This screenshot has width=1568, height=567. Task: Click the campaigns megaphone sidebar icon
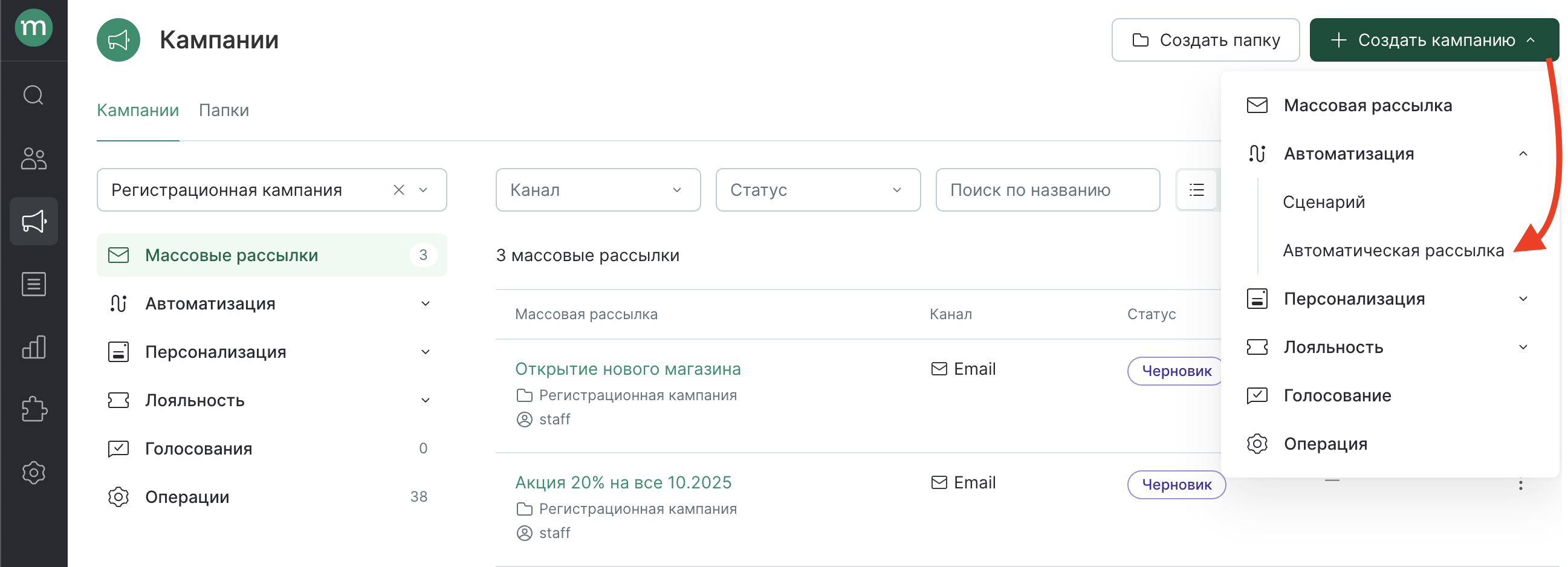33,221
